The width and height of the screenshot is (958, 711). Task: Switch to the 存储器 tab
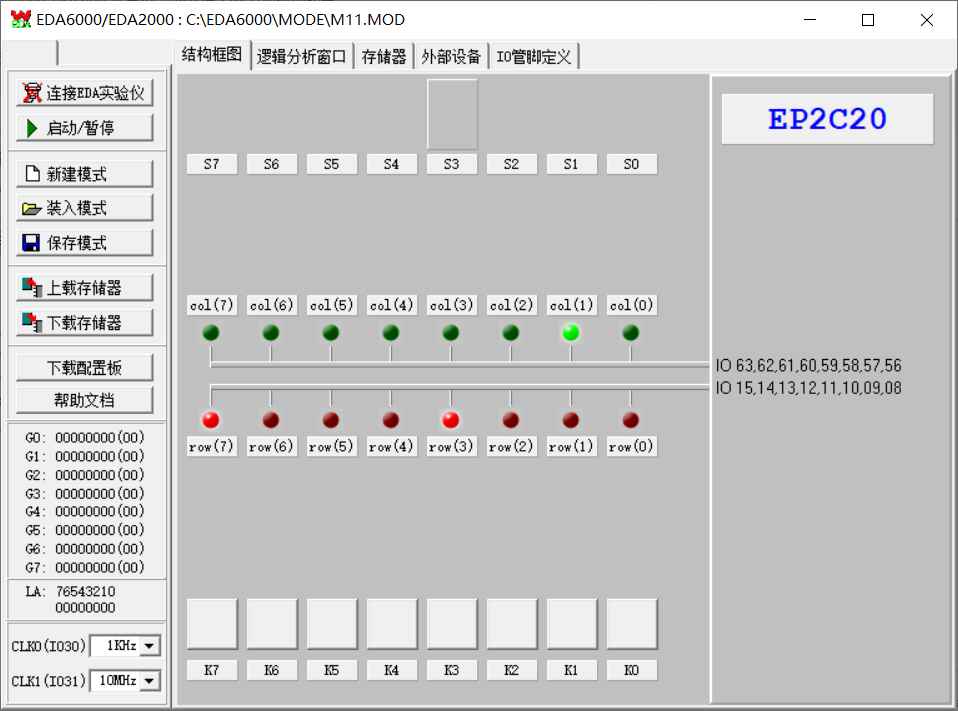click(x=384, y=57)
